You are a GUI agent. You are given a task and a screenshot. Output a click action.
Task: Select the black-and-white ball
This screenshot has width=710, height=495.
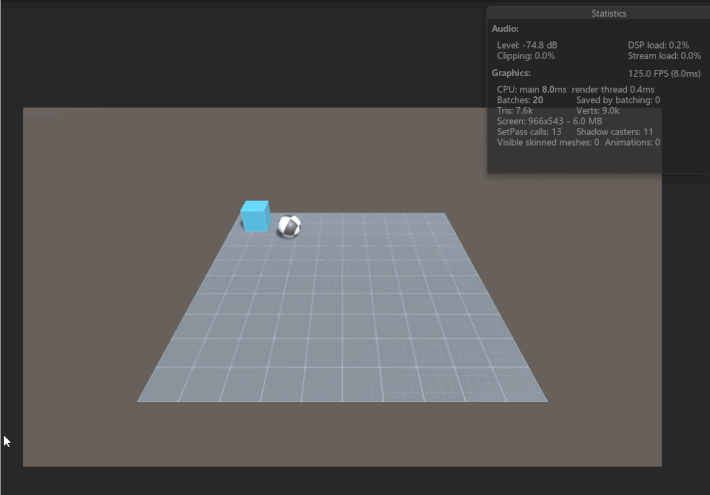coord(289,226)
